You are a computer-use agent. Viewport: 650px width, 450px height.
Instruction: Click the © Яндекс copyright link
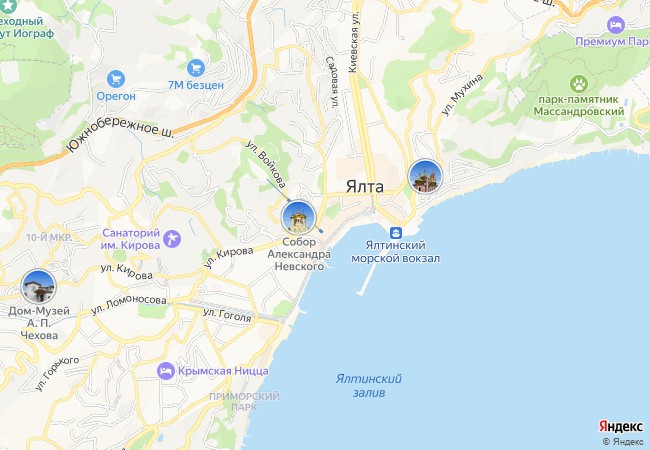click(x=623, y=442)
